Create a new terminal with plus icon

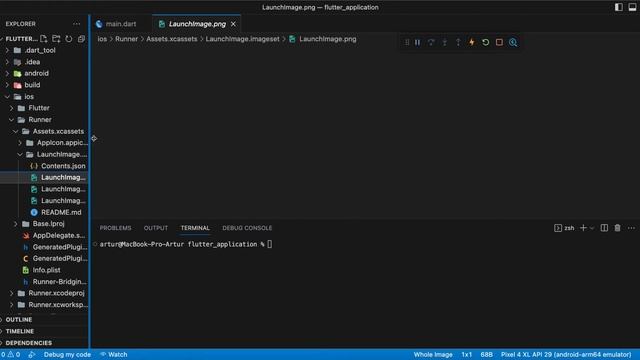[583, 228]
